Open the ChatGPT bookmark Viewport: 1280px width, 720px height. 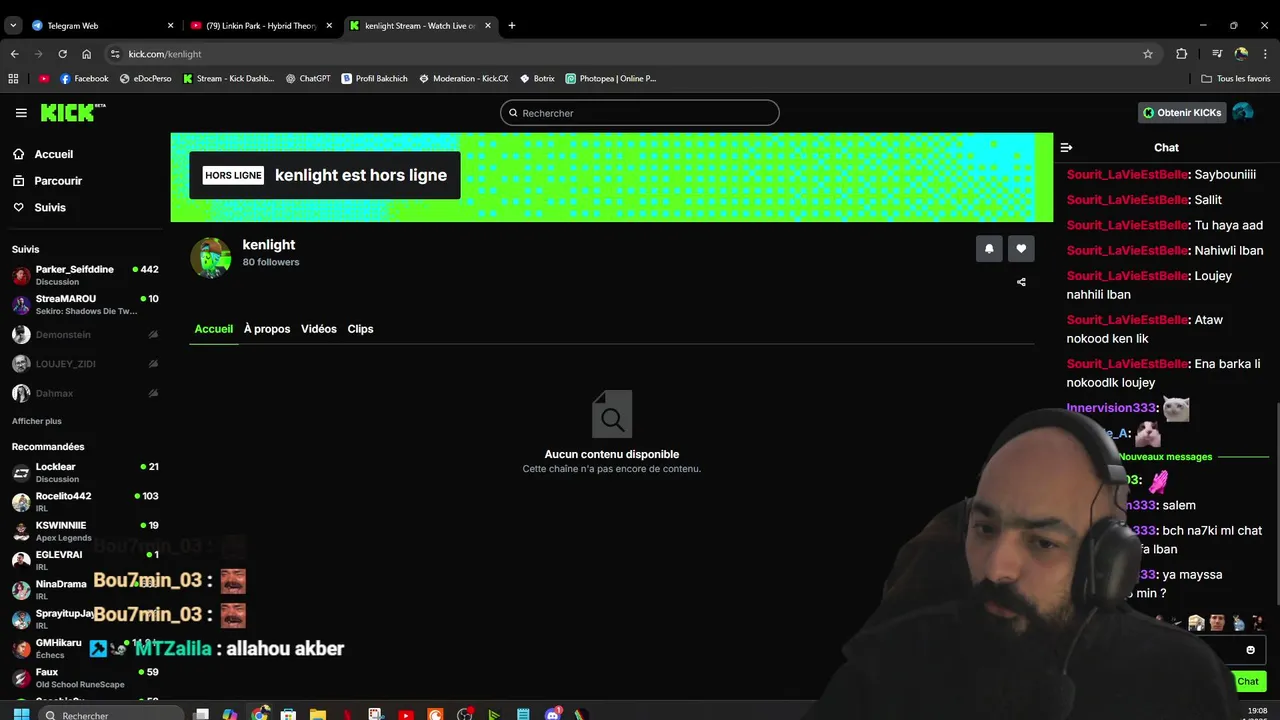pyautogui.click(x=308, y=78)
